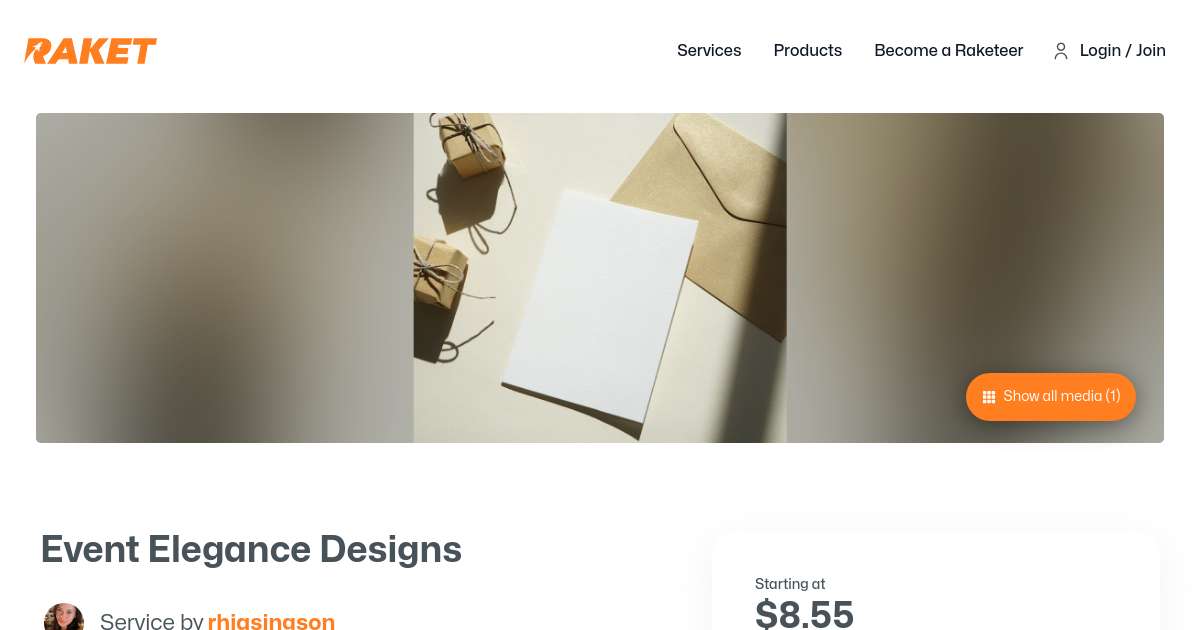Click the Show all media (1) button
Image resolution: width=1200 pixels, height=630 pixels.
coord(1051,397)
